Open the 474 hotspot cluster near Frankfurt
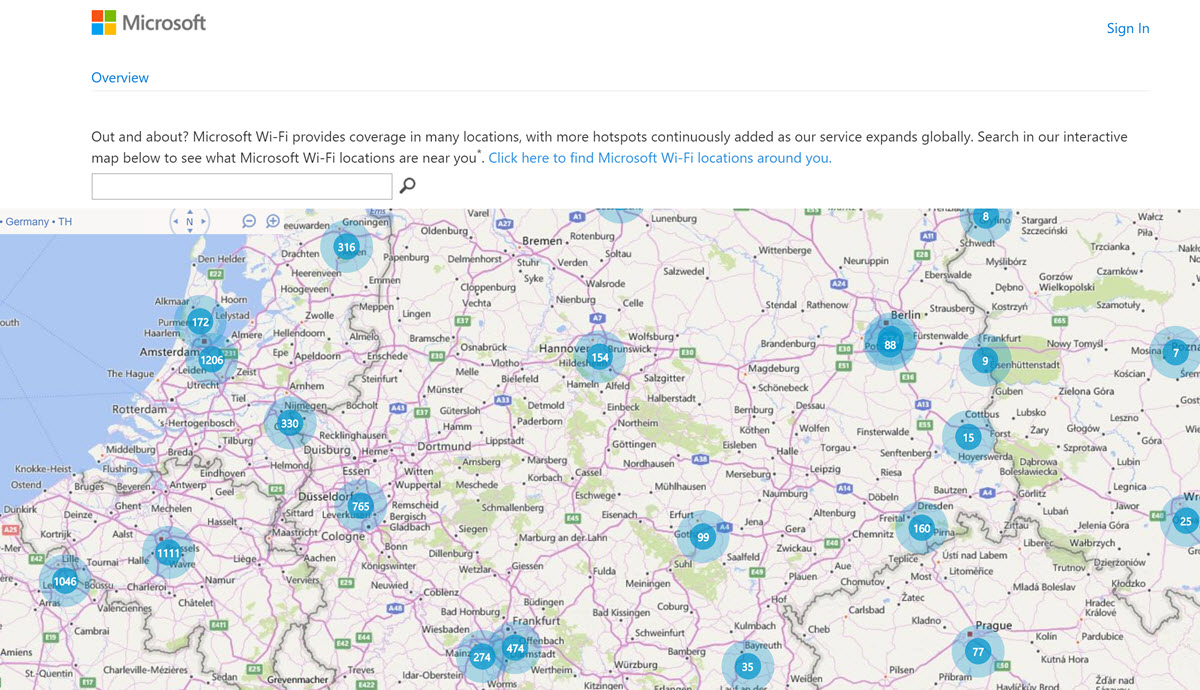The image size is (1200, 690). click(x=515, y=648)
